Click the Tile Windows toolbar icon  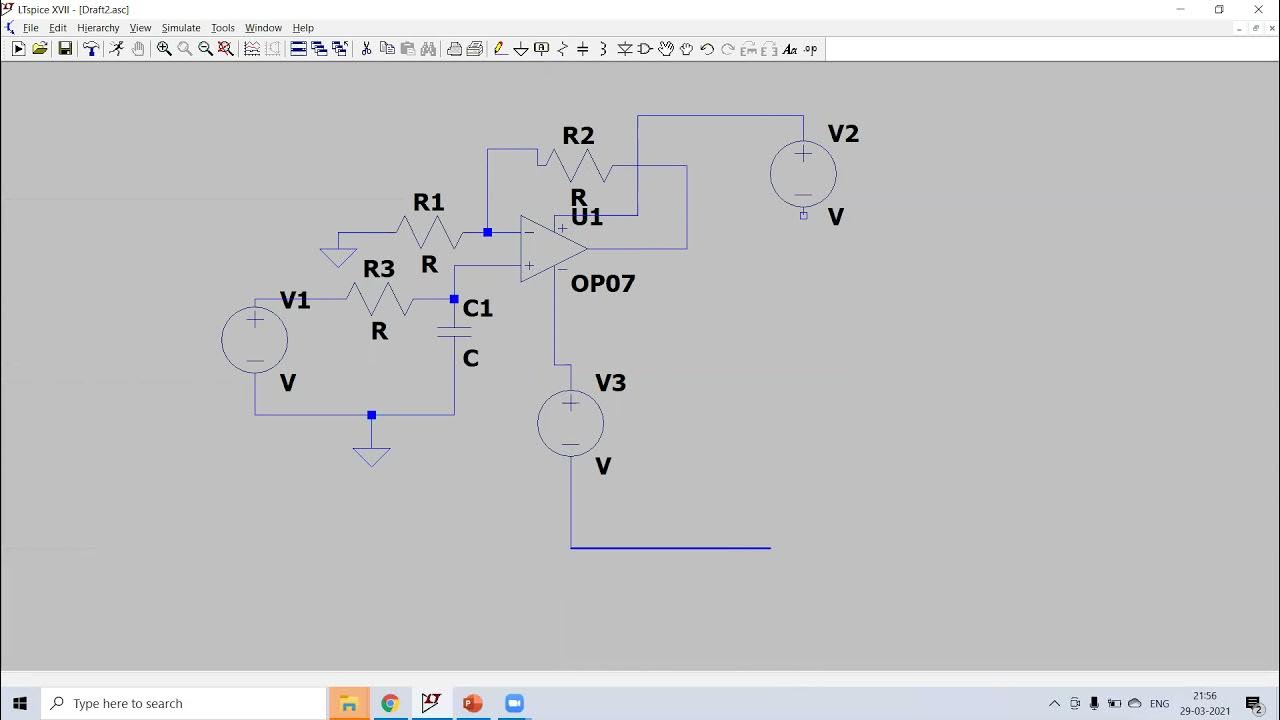click(298, 49)
